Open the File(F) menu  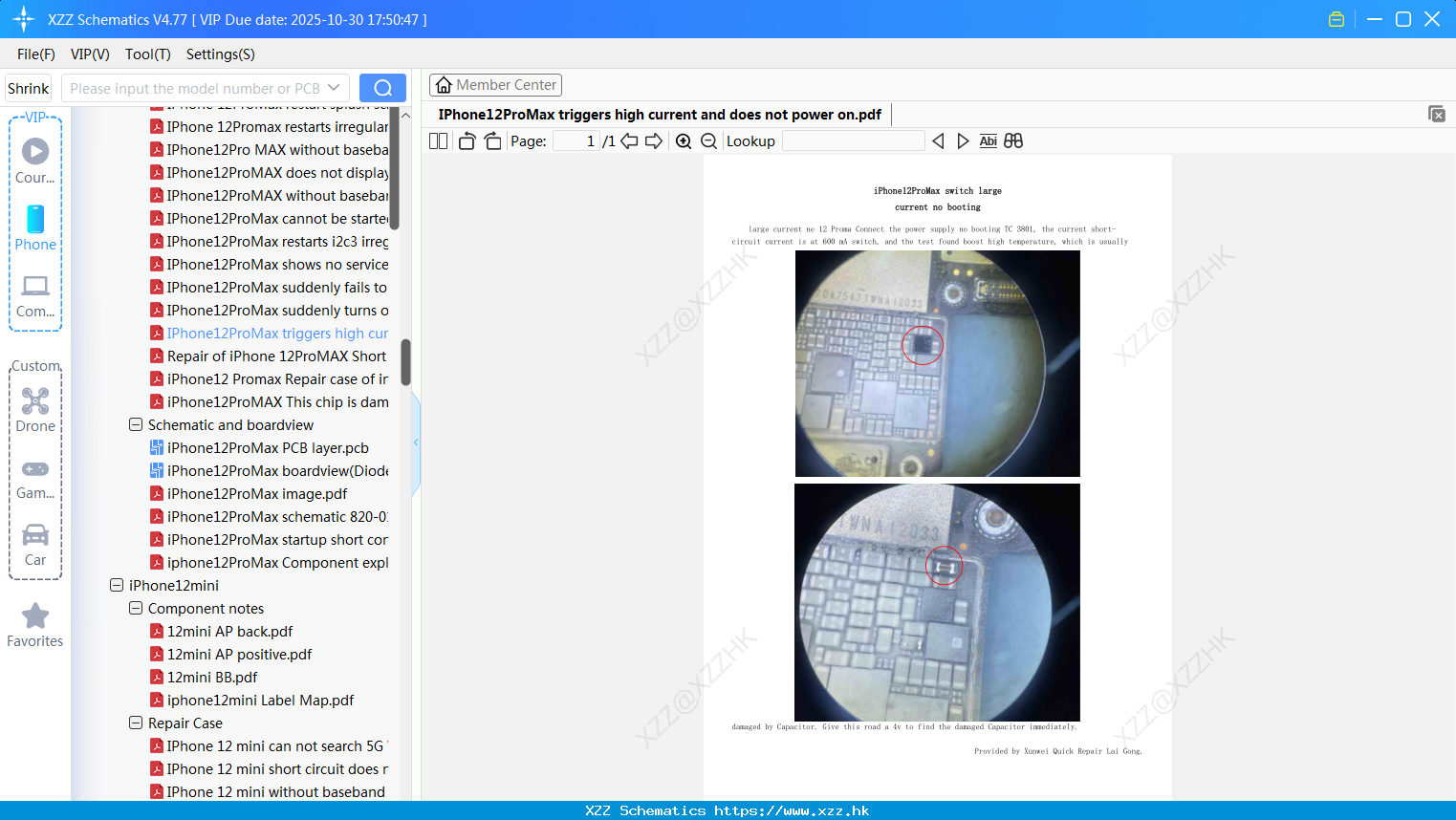click(x=36, y=54)
